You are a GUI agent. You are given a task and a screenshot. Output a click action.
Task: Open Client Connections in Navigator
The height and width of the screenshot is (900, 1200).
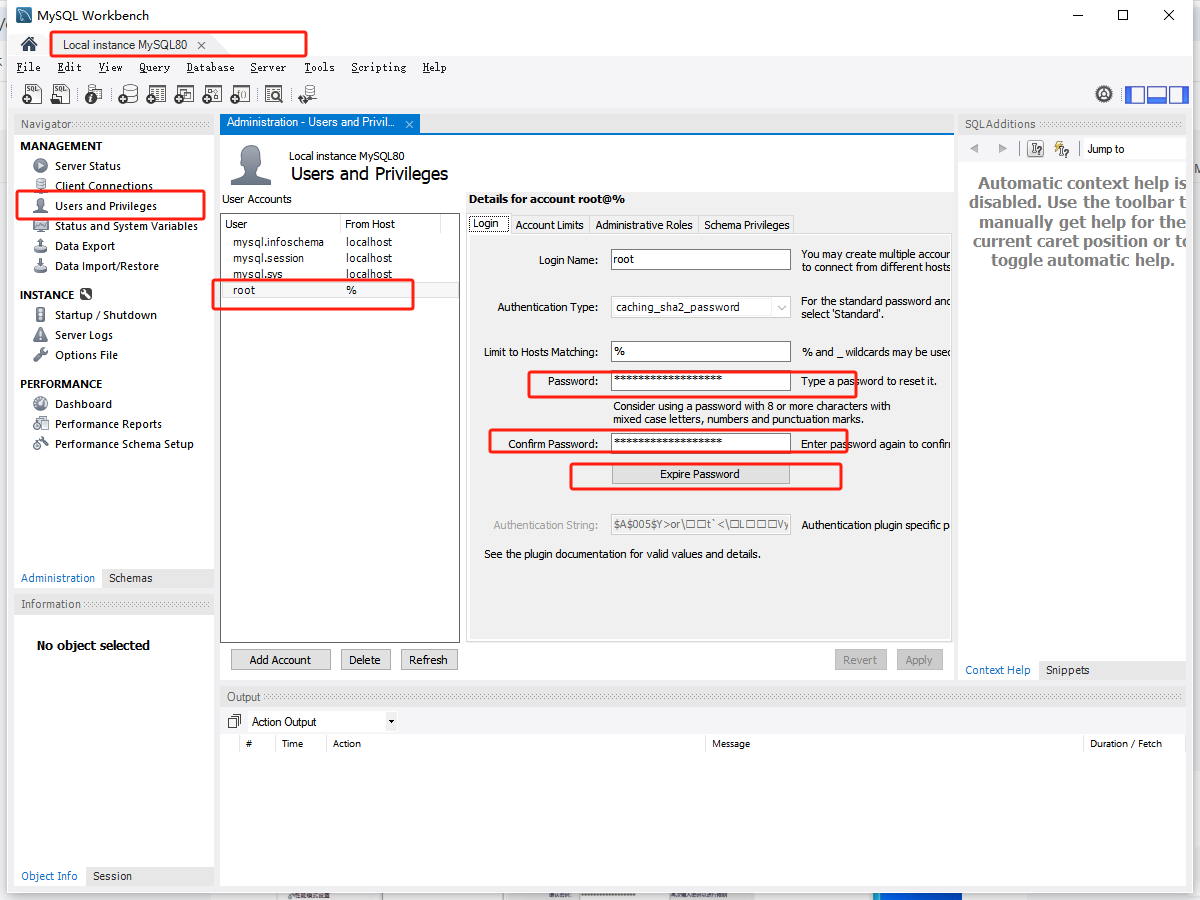click(x=104, y=186)
